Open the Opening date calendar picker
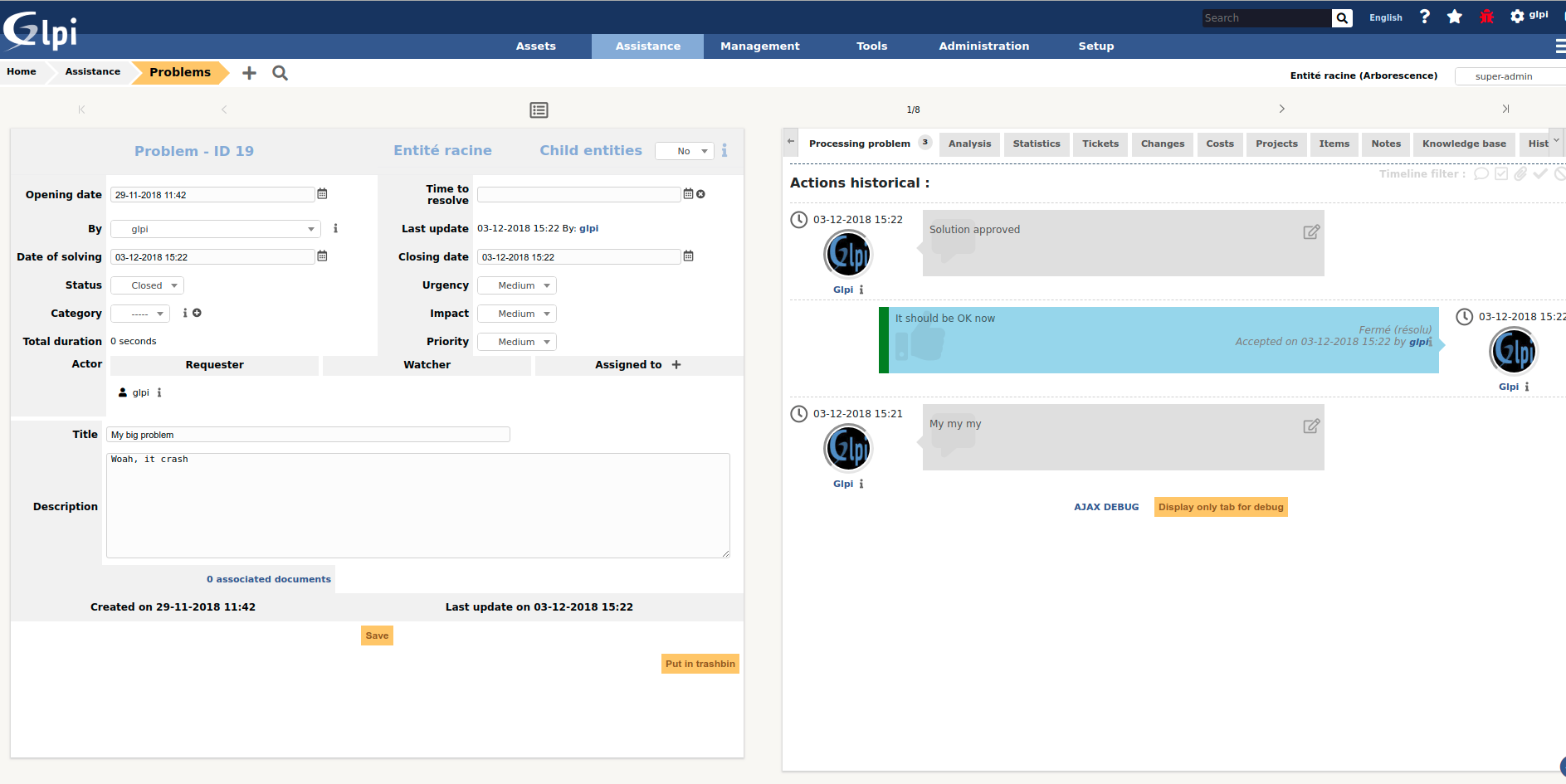Image resolution: width=1566 pixels, height=784 pixels. pos(322,194)
